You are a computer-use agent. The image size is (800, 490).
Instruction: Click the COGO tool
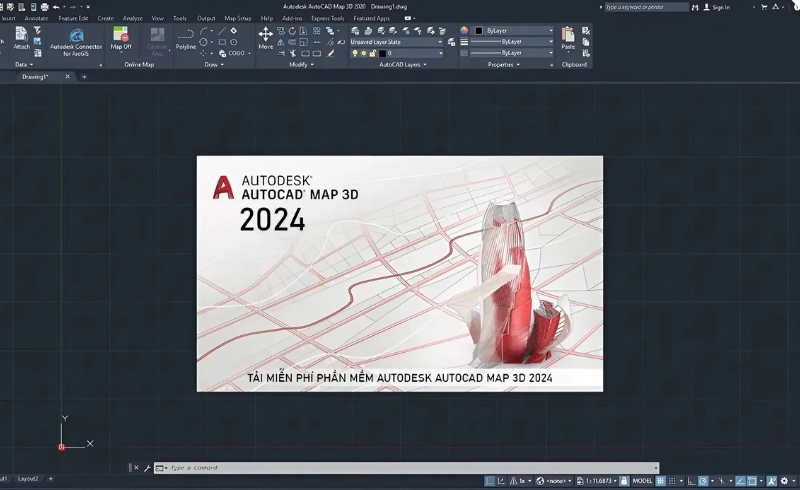[231, 53]
